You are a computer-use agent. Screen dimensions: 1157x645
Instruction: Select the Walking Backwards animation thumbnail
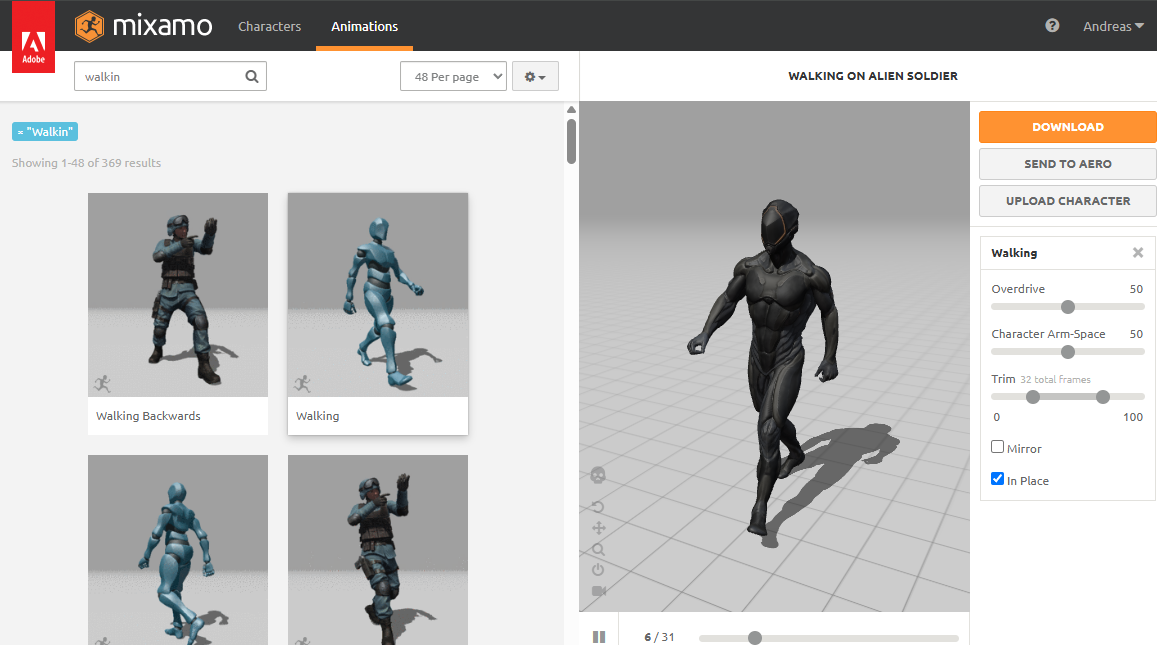[178, 294]
